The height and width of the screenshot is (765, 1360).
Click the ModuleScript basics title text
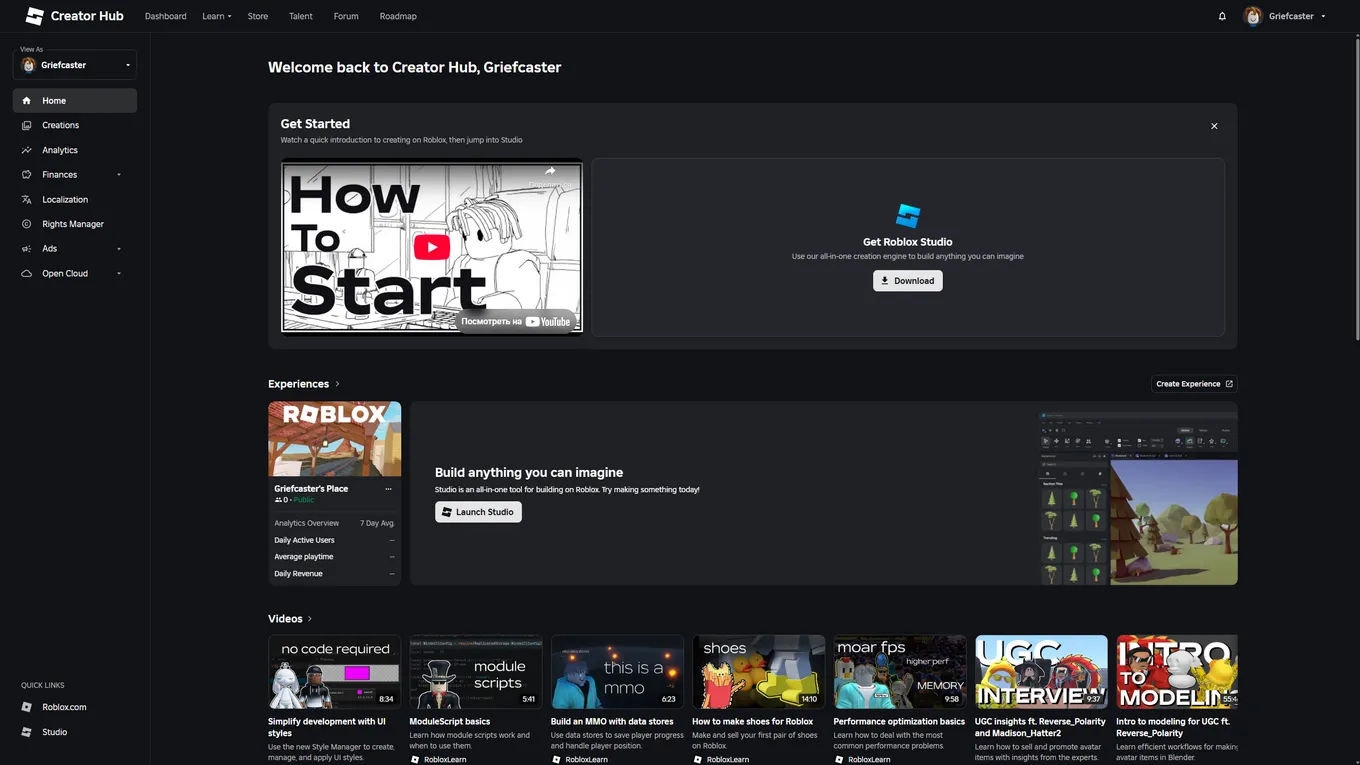pos(450,721)
